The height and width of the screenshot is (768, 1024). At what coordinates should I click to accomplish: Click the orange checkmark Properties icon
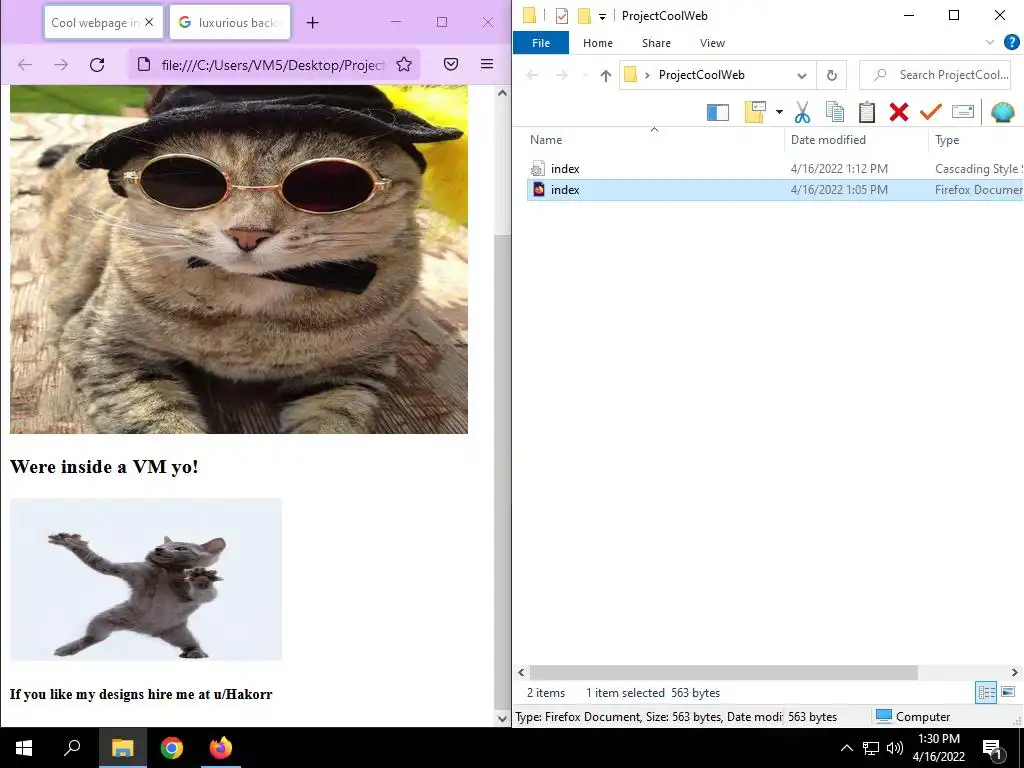click(x=931, y=112)
